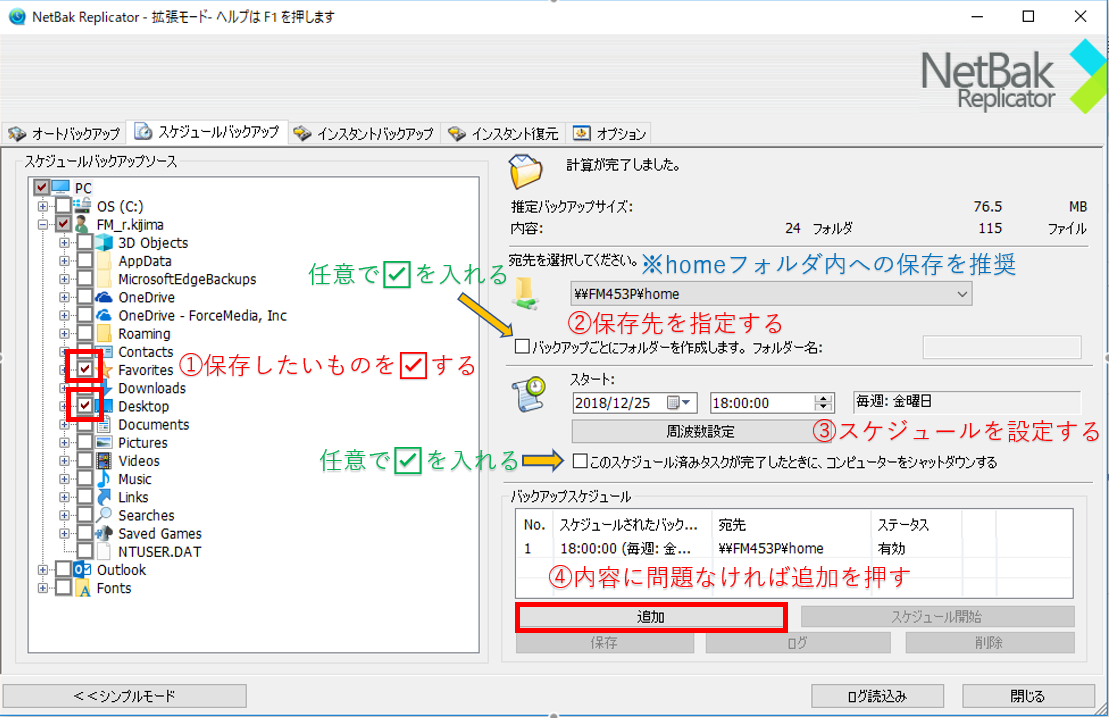This screenshot has width=1109, height=718.
Task: Click the Music note icon in tree
Action: point(105,479)
